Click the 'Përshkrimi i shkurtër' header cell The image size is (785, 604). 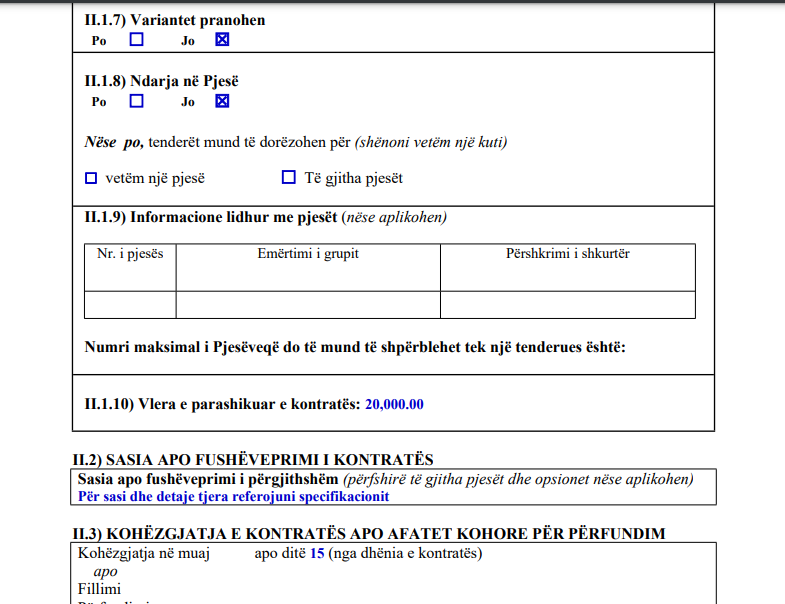pyautogui.click(x=568, y=267)
